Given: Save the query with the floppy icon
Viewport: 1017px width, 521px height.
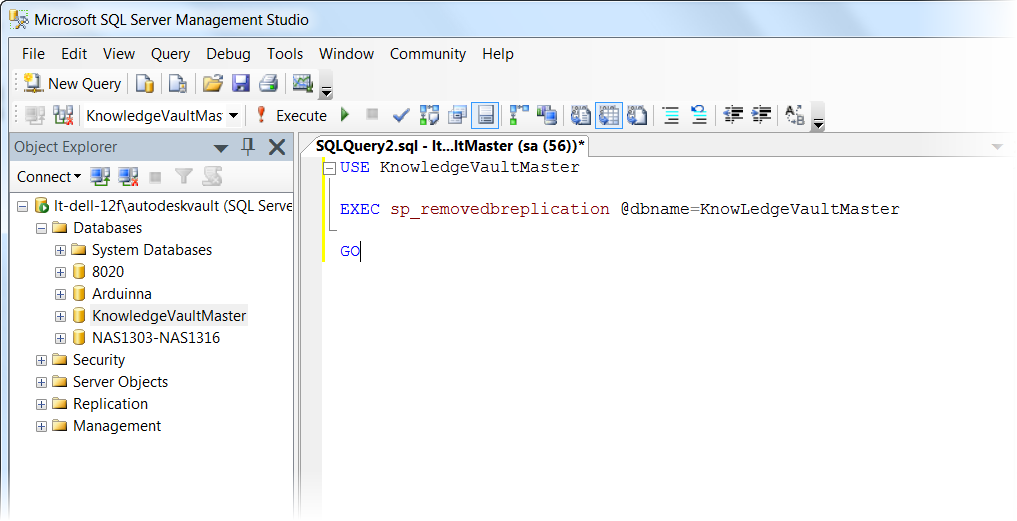Looking at the screenshot, I should pyautogui.click(x=241, y=84).
